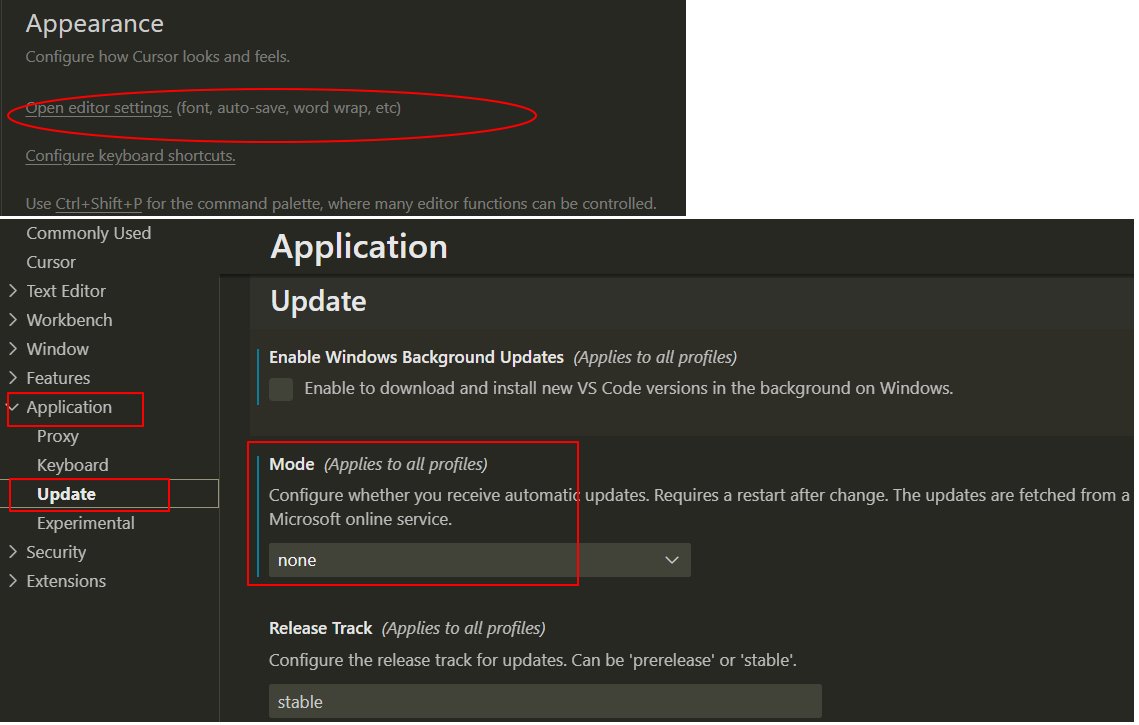Click the Security tree label
1139x725 pixels.
tap(56, 553)
